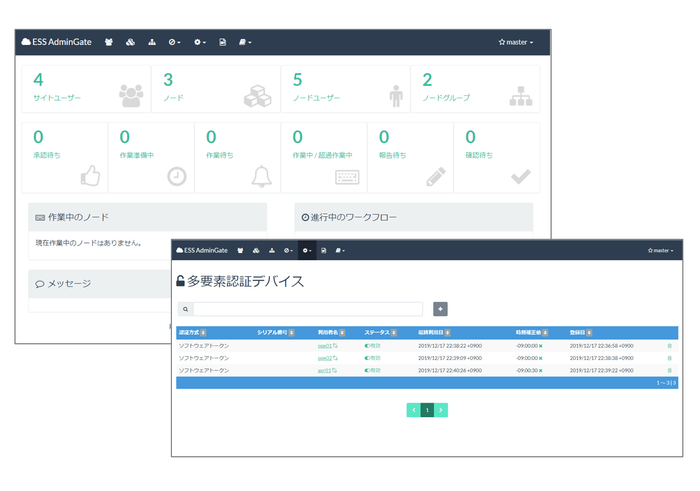Viewport: 700px width, 491px height.
Task: Click the node group sitemap icon in back navbar
Action: 152,43
